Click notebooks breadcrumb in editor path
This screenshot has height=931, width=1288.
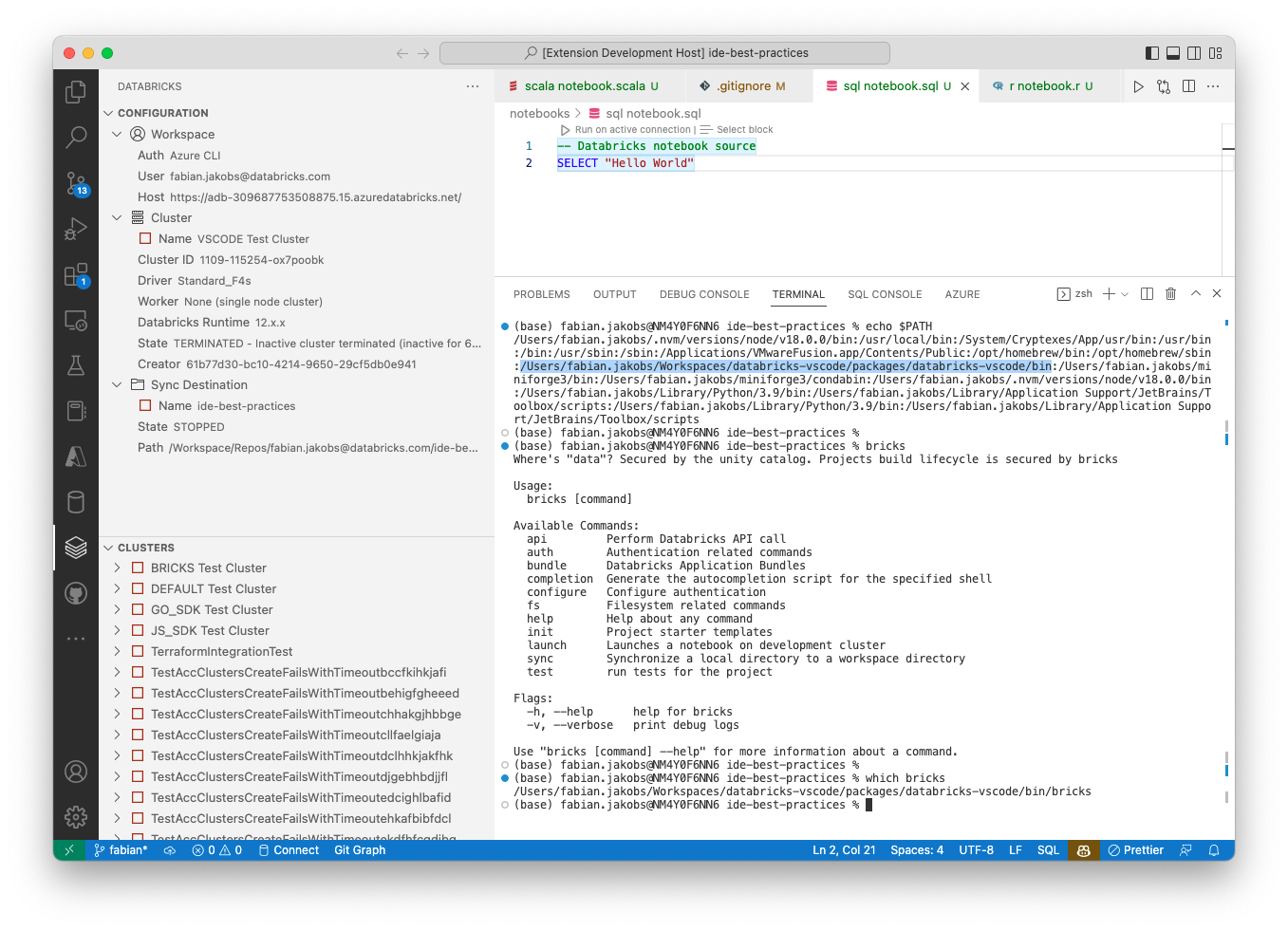point(539,114)
